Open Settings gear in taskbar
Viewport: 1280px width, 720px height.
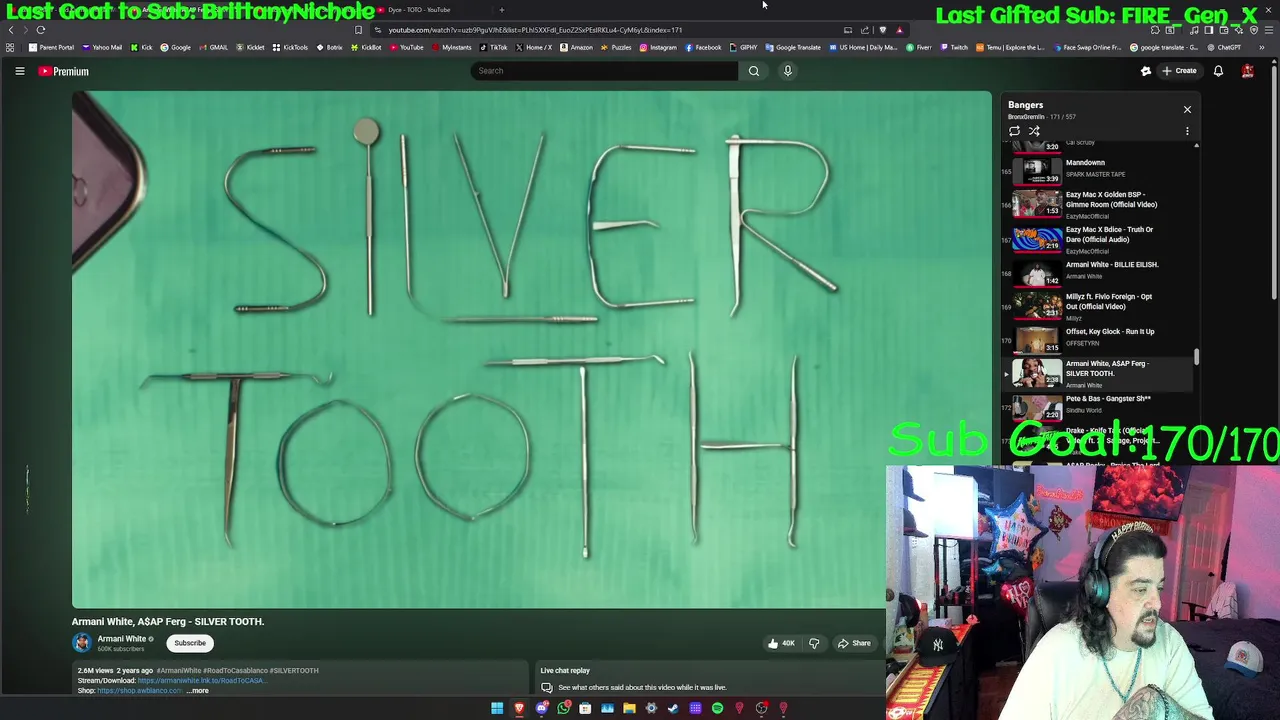651,708
